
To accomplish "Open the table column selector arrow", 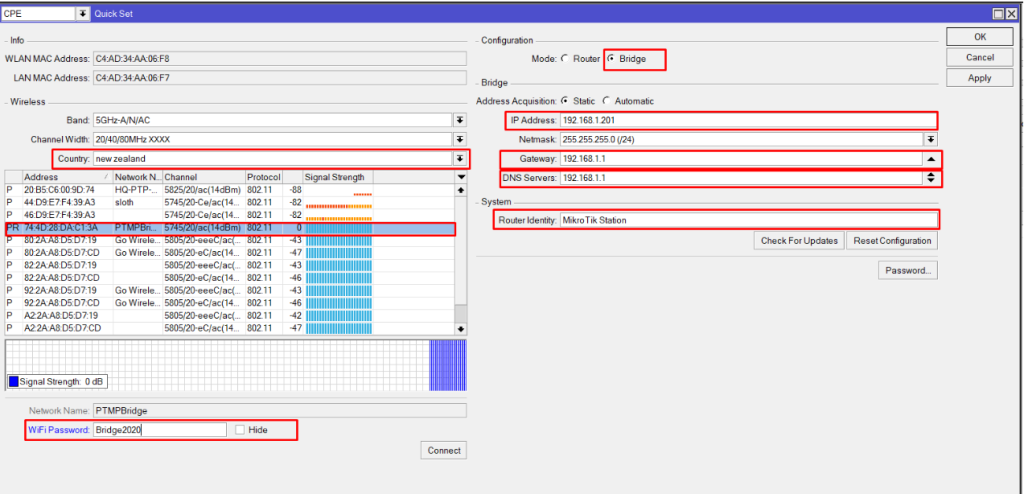I will (461, 177).
